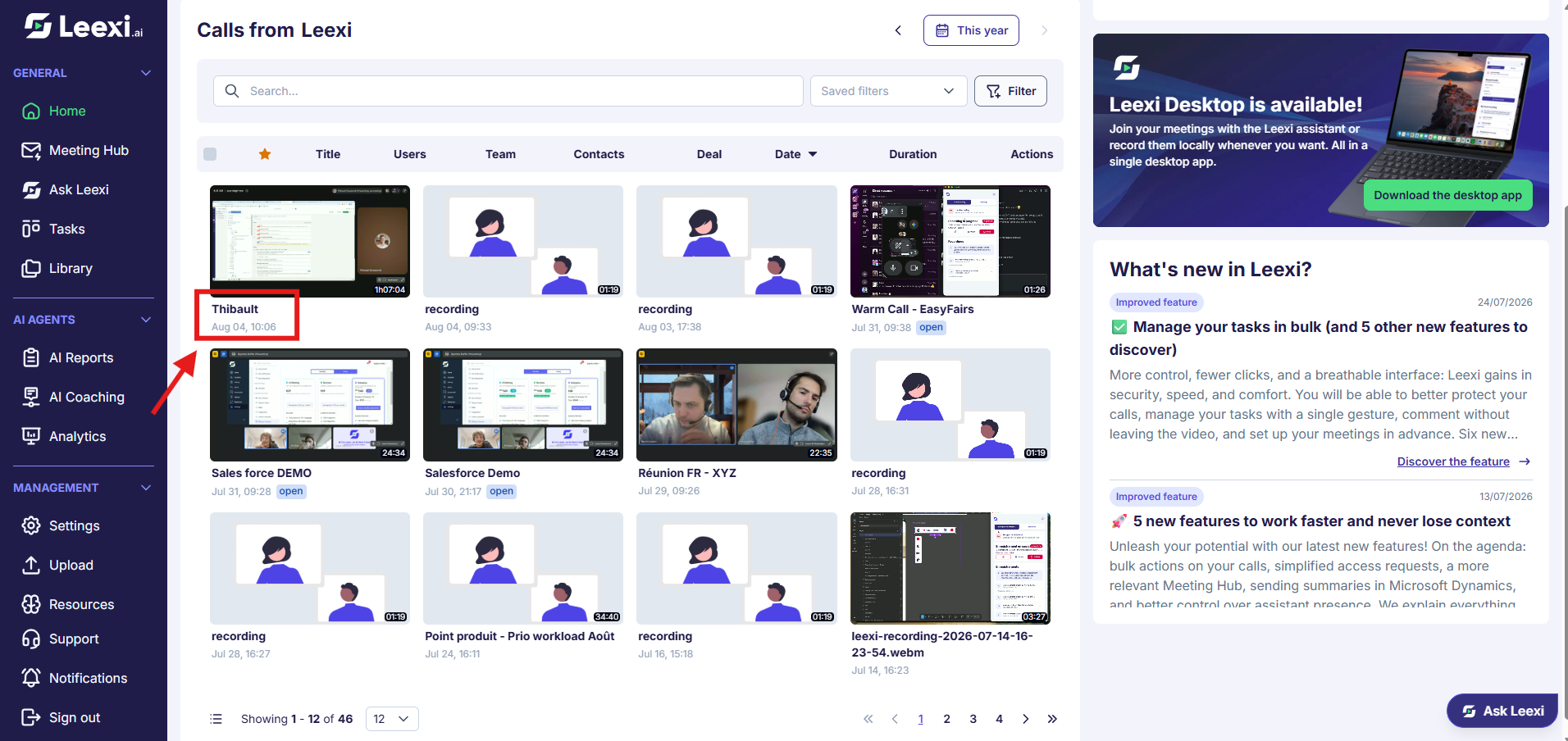Click the Filter button
This screenshot has width=1568, height=741.
[1010, 91]
